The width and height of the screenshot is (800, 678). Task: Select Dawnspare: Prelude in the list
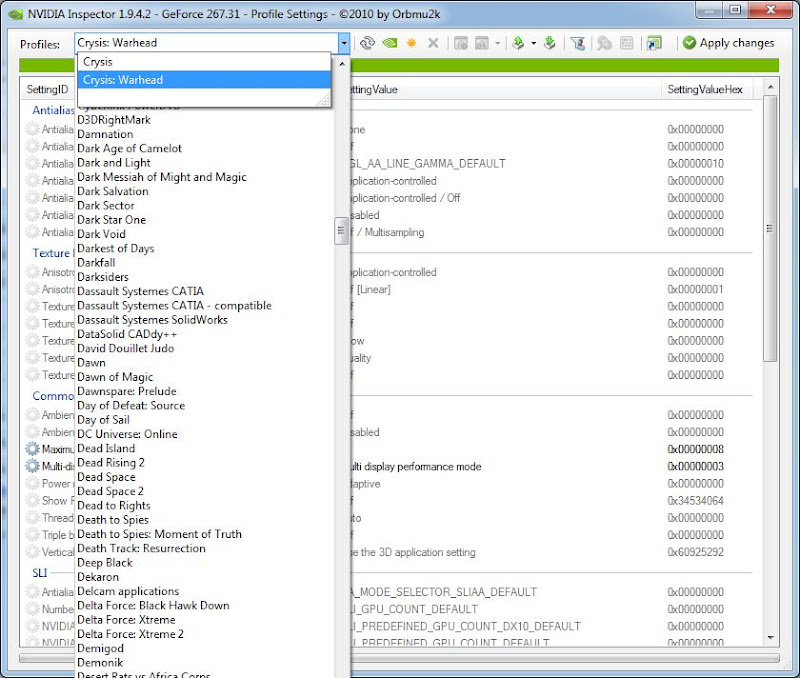pos(127,391)
